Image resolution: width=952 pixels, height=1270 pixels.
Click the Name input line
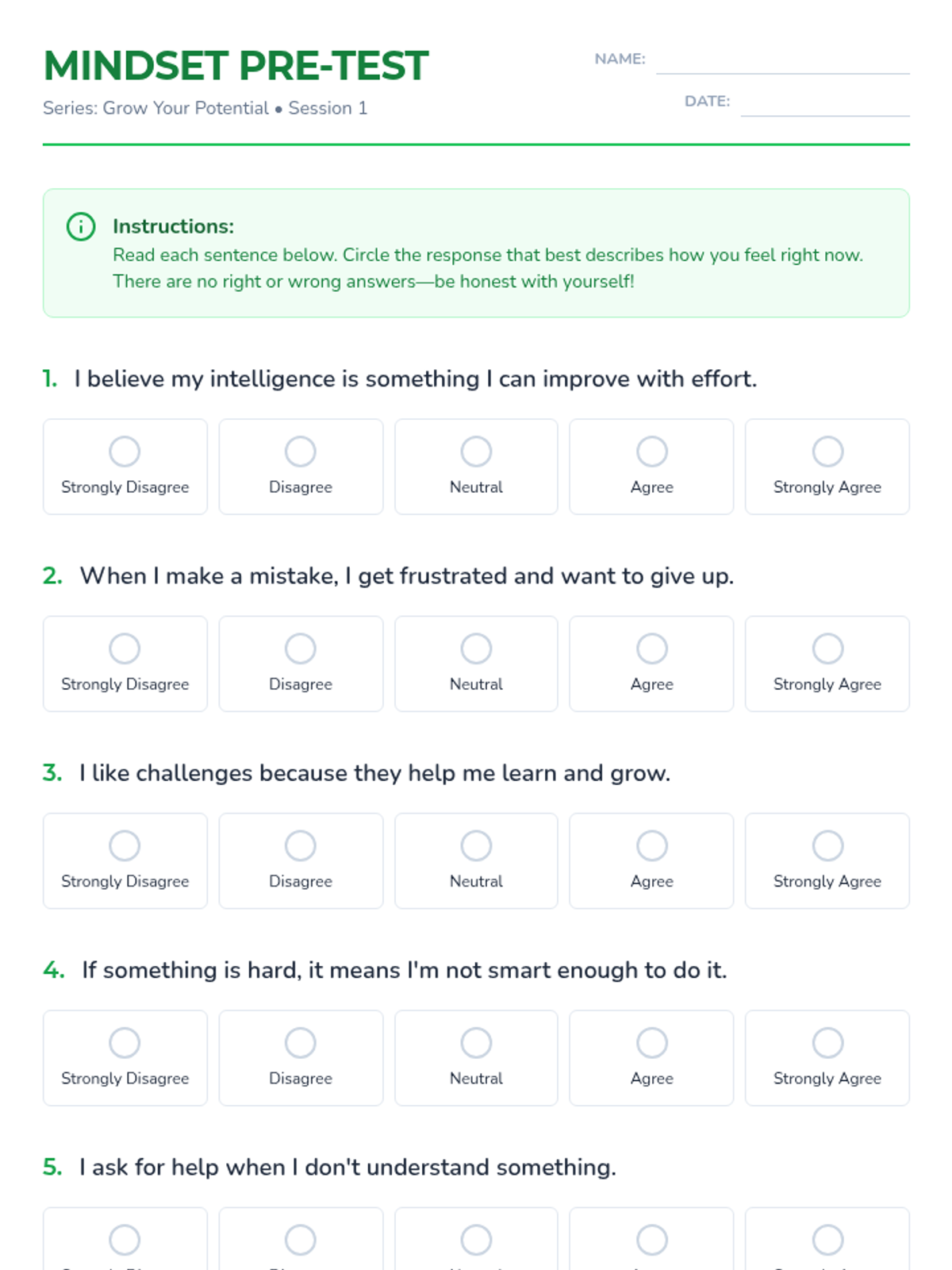tap(782, 62)
